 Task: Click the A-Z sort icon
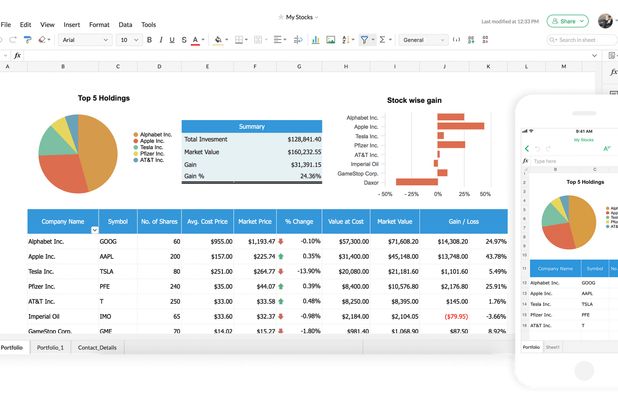(x=346, y=40)
